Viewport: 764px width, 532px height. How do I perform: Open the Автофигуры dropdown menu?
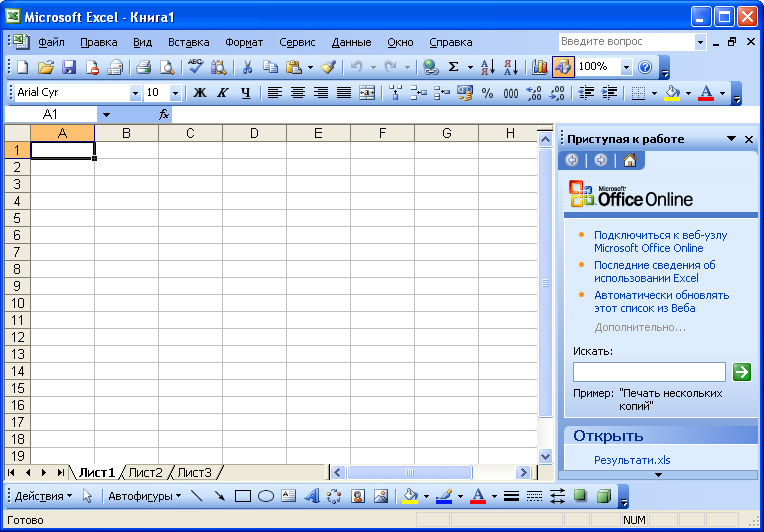coord(145,496)
